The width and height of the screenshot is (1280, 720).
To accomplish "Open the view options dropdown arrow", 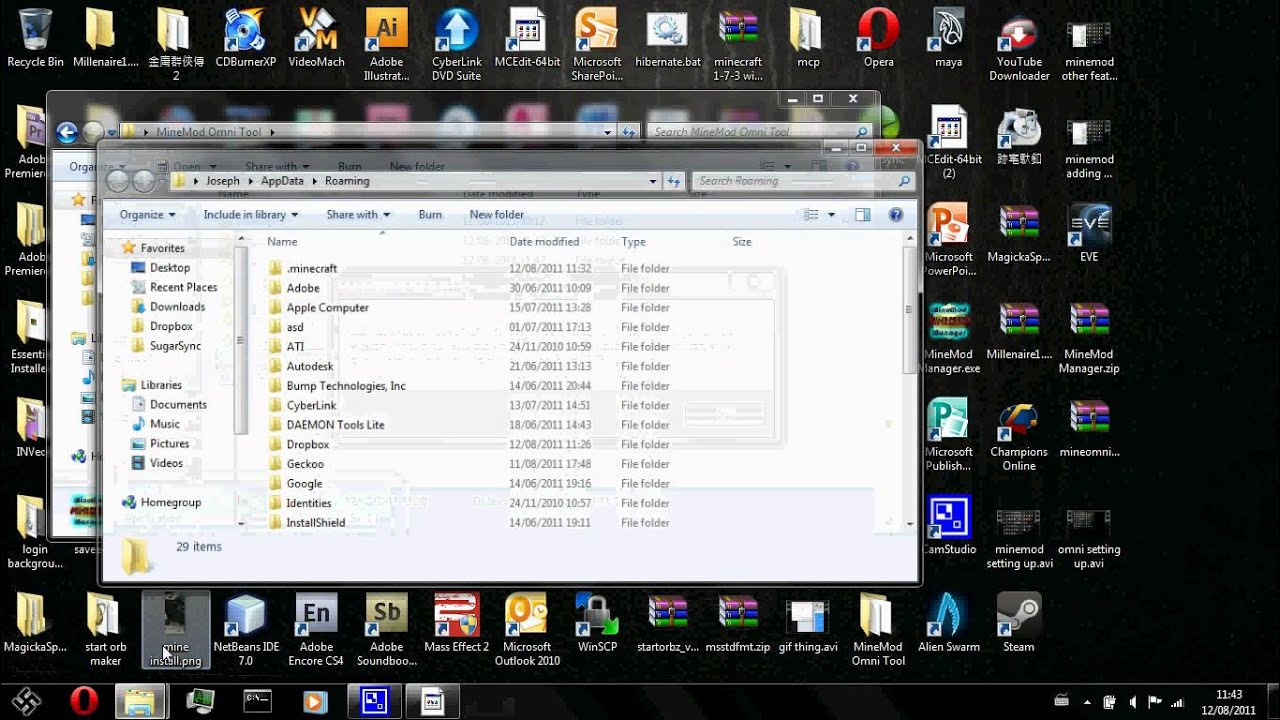I will pos(831,214).
